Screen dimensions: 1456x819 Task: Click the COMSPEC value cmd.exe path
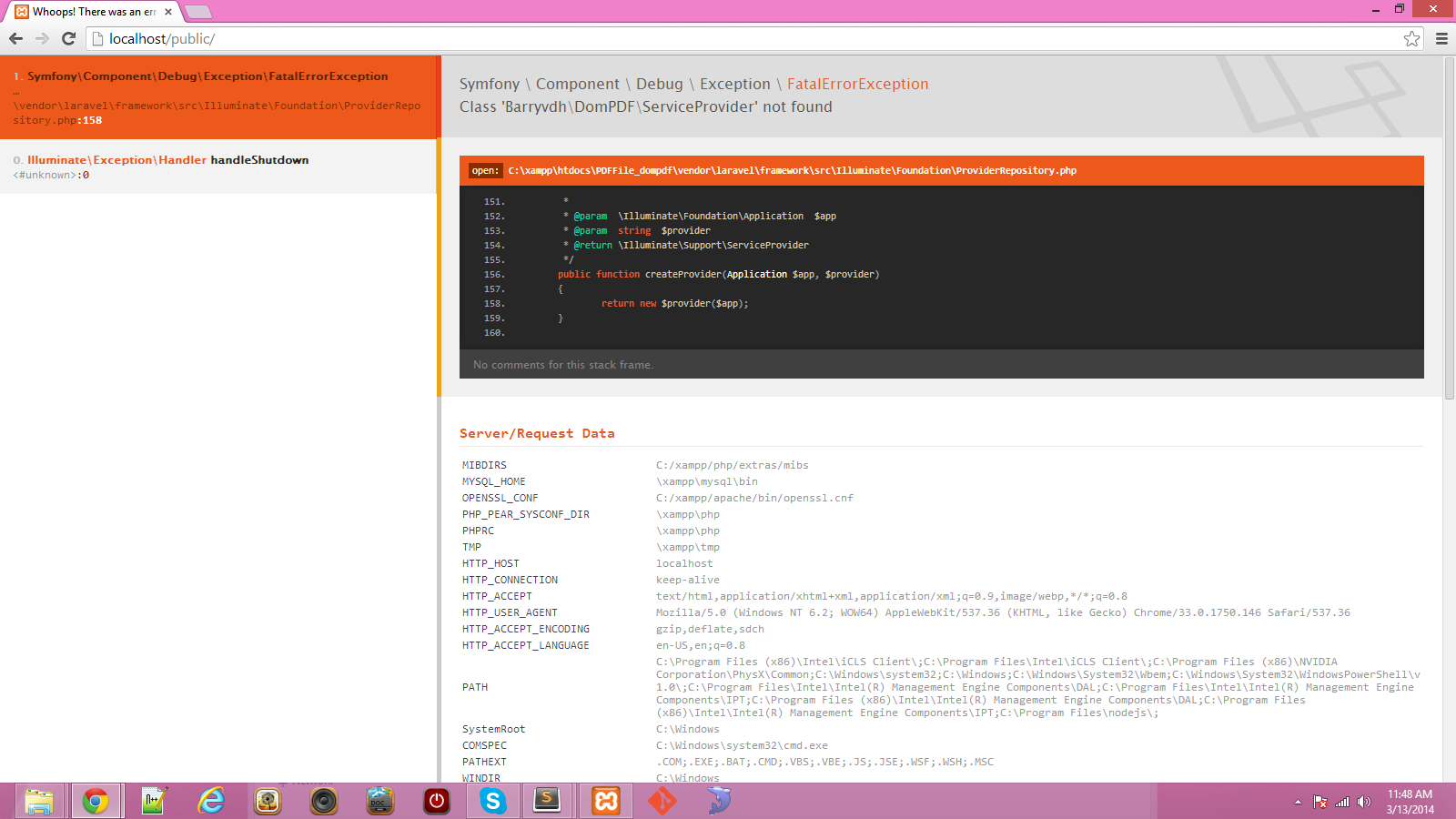click(x=743, y=745)
